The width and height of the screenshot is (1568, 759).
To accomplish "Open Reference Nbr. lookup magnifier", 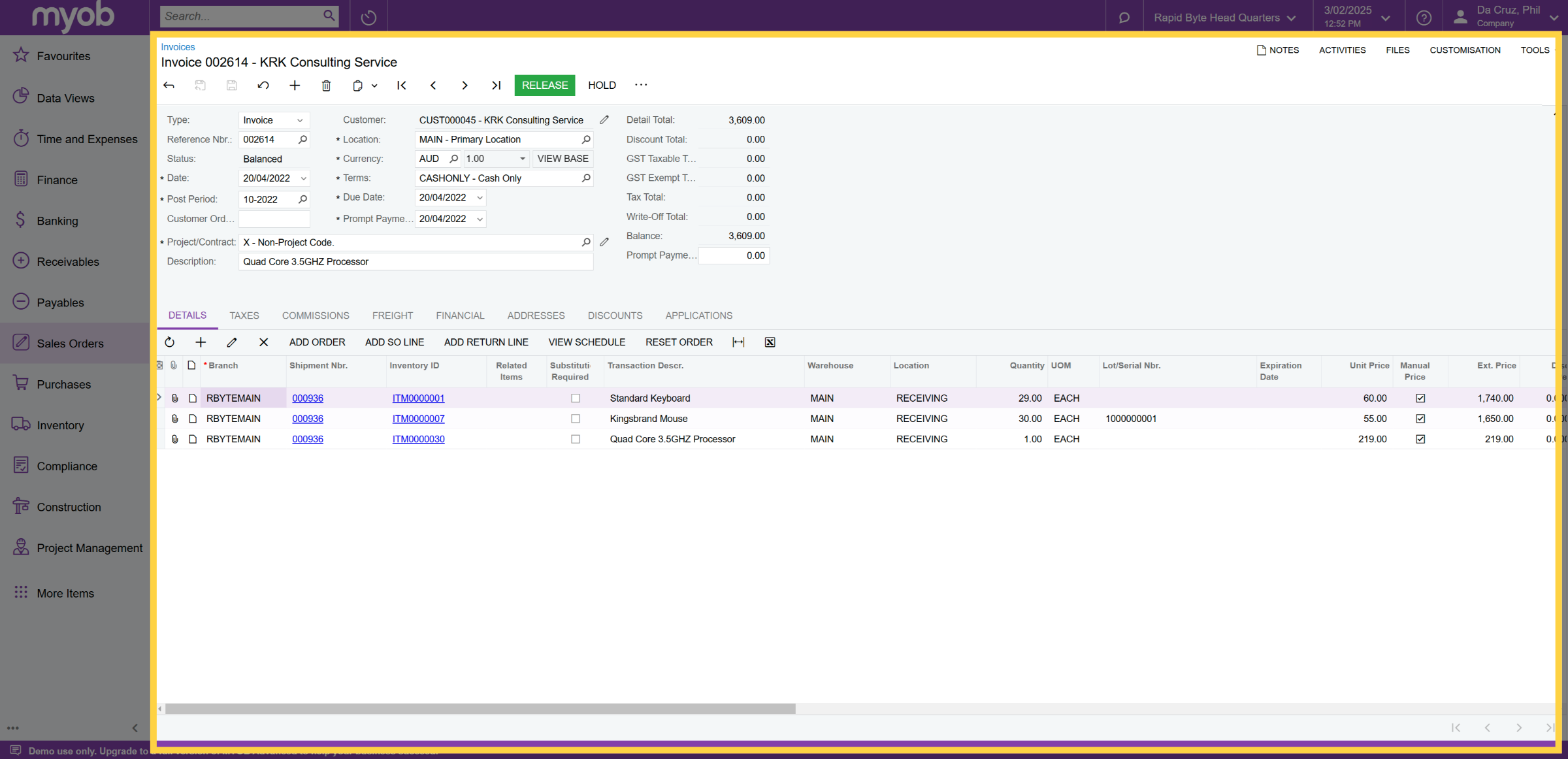I will click(x=302, y=140).
